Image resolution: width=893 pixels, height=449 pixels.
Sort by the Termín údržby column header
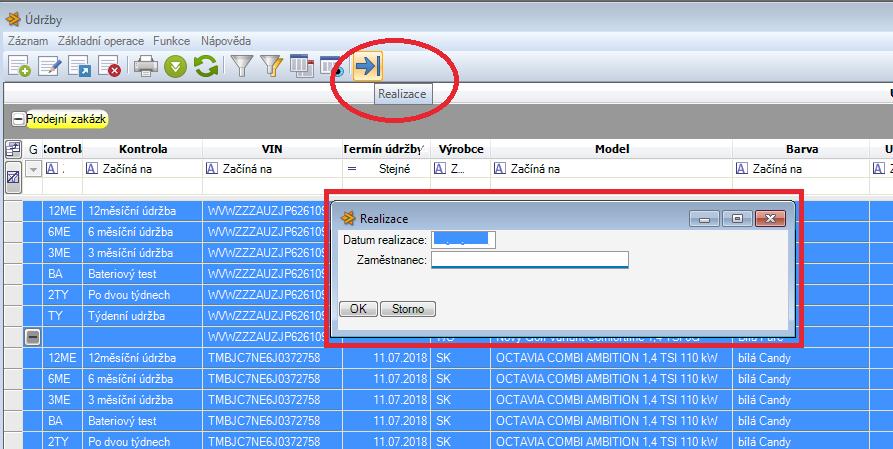coord(386,149)
